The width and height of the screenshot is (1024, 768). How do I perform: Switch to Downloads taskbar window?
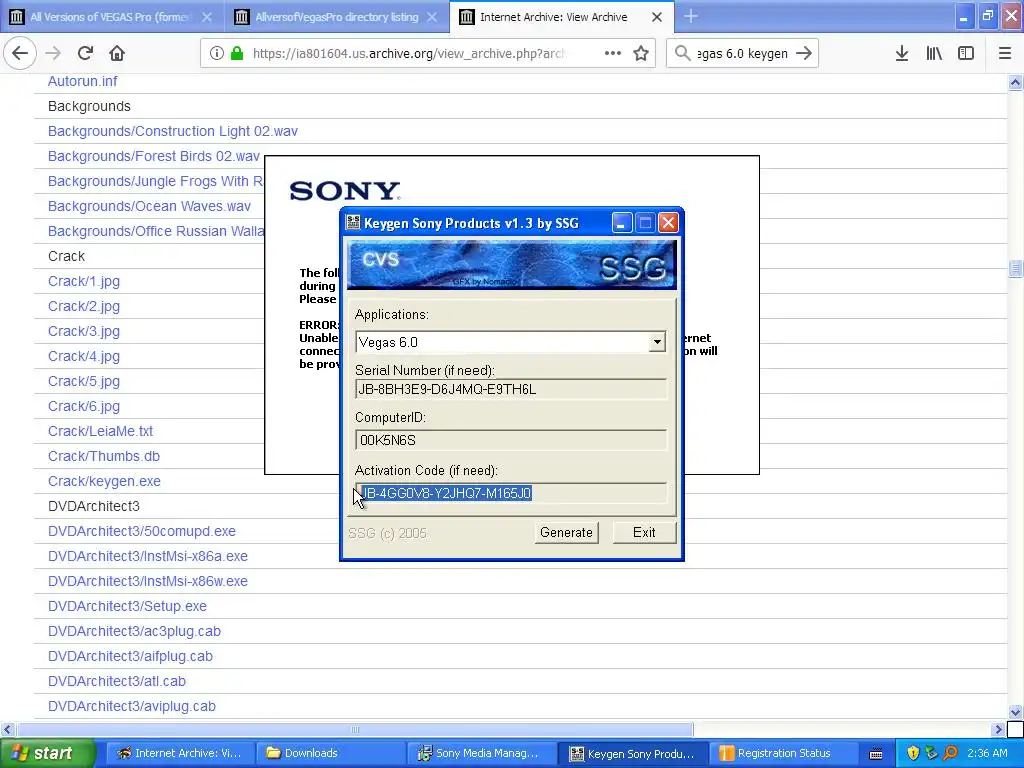click(330, 754)
